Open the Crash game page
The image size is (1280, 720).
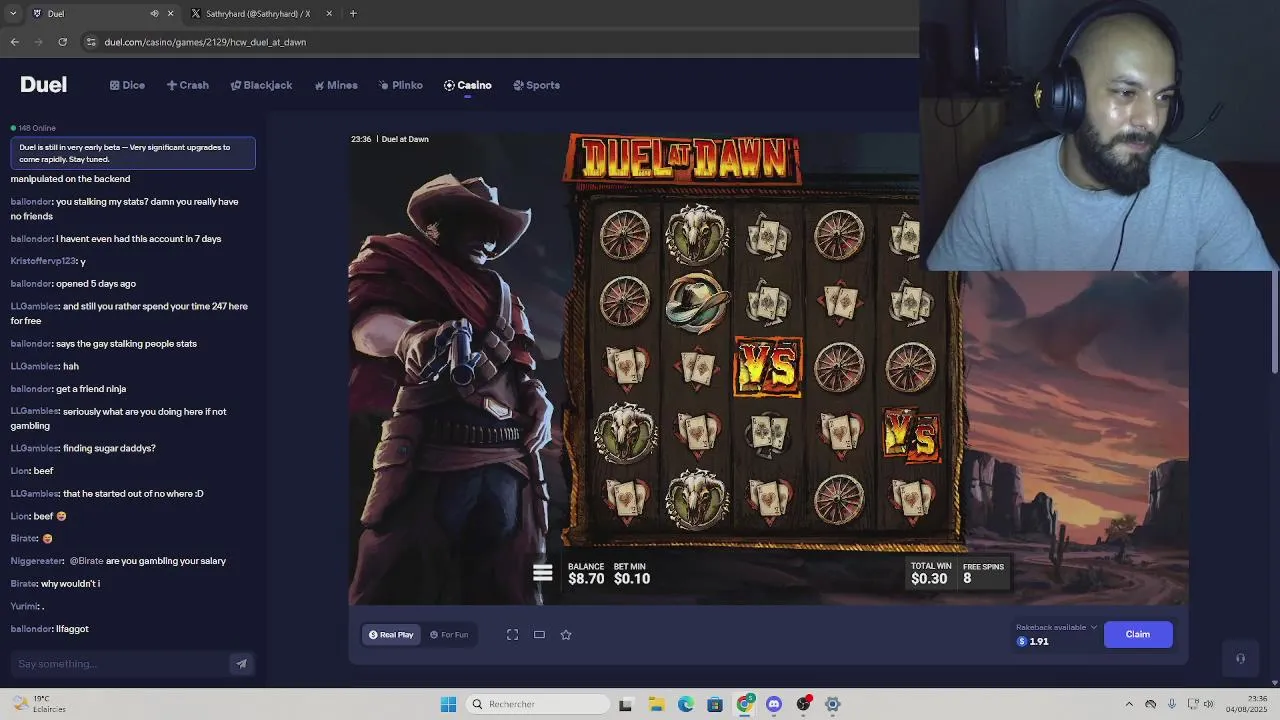click(x=187, y=85)
